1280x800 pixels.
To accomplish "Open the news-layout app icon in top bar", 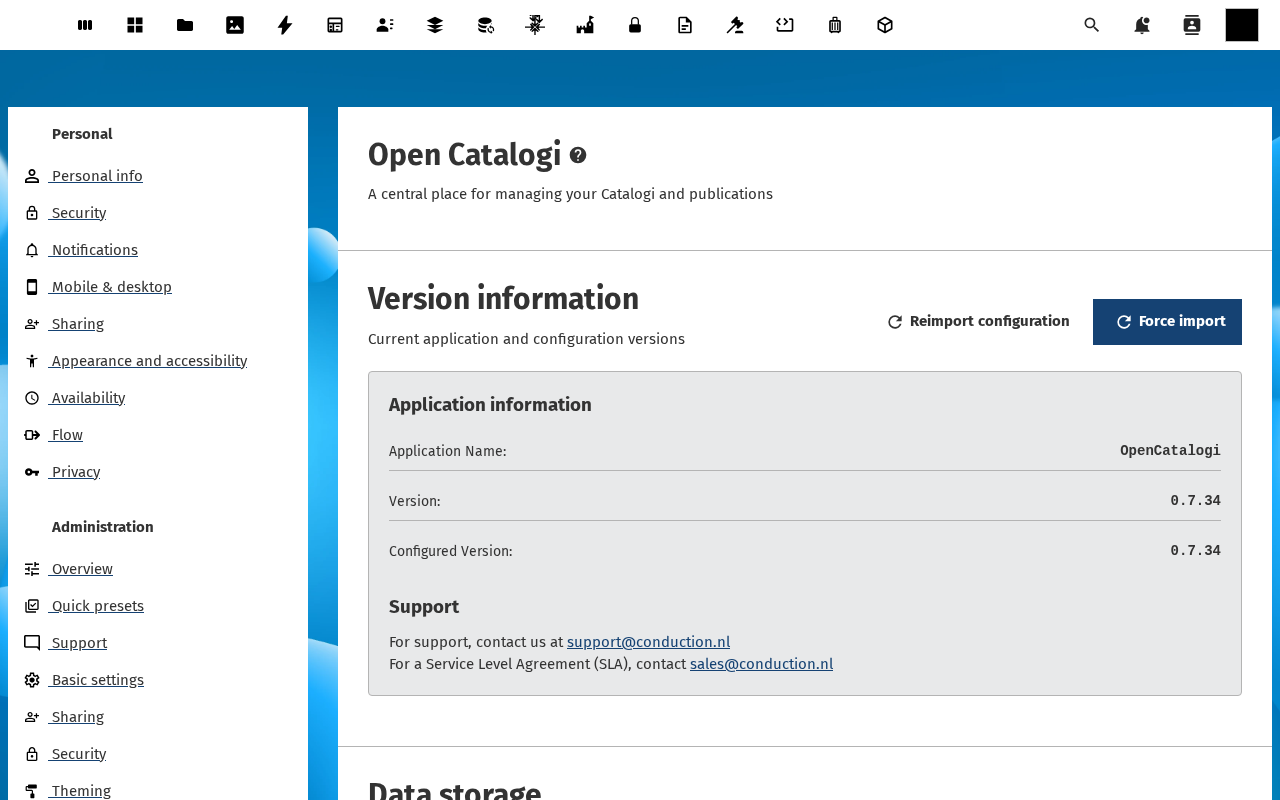I will [335, 25].
